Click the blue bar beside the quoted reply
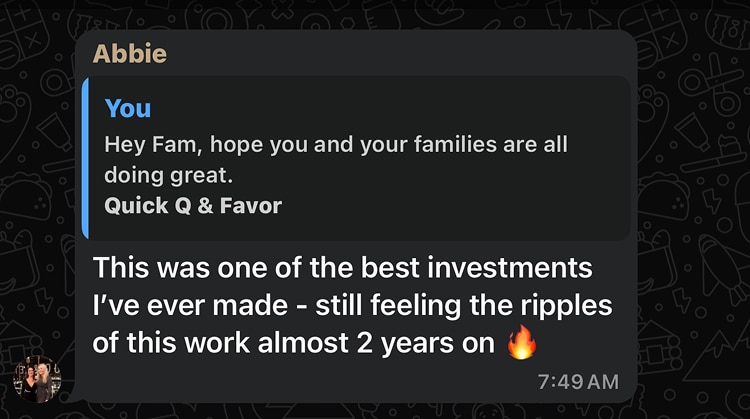The image size is (750, 419). coord(87,158)
